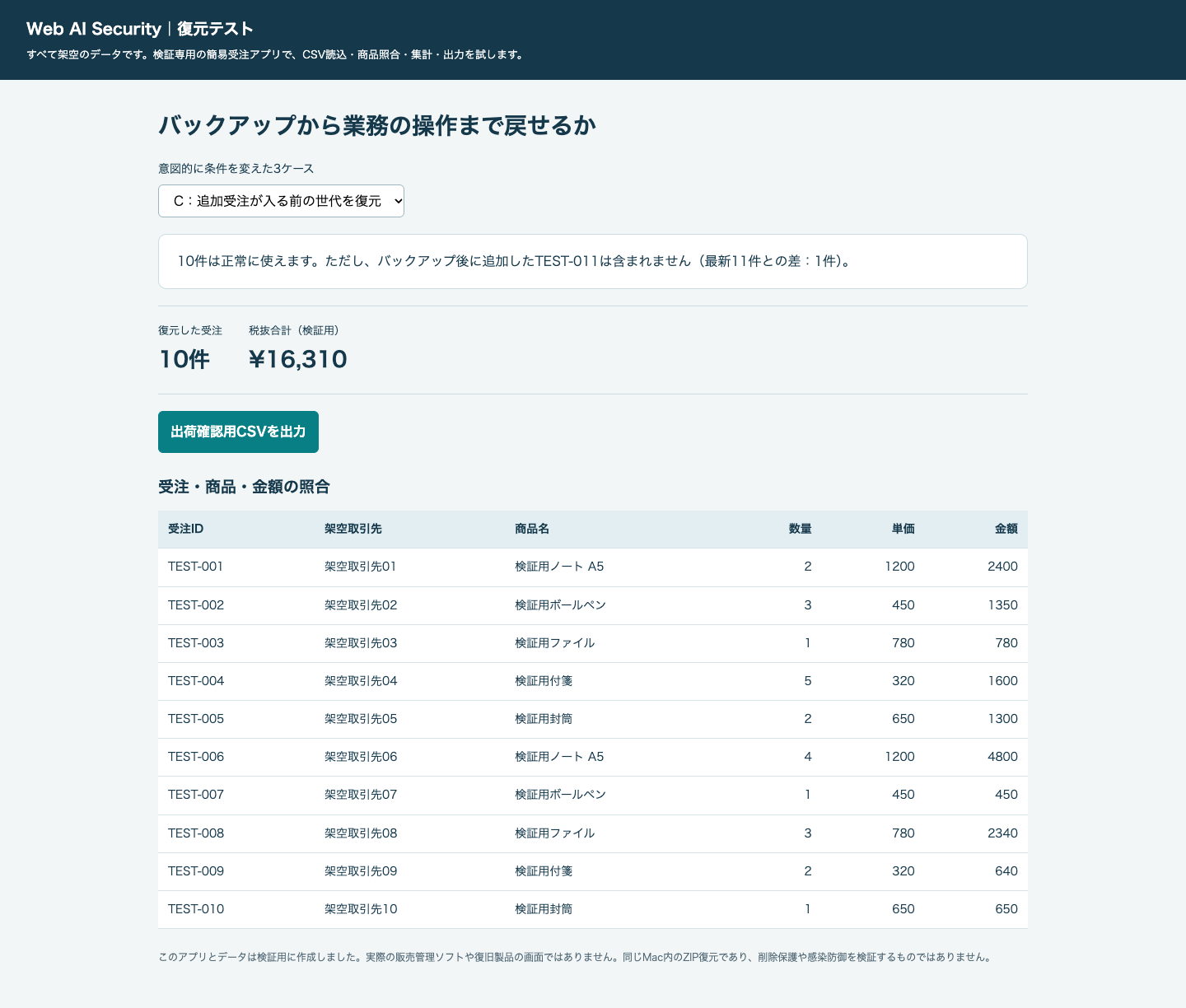Select the tax-excluded total ¥16,310
Viewport: 1186px width, 1008px height.
[x=298, y=359]
